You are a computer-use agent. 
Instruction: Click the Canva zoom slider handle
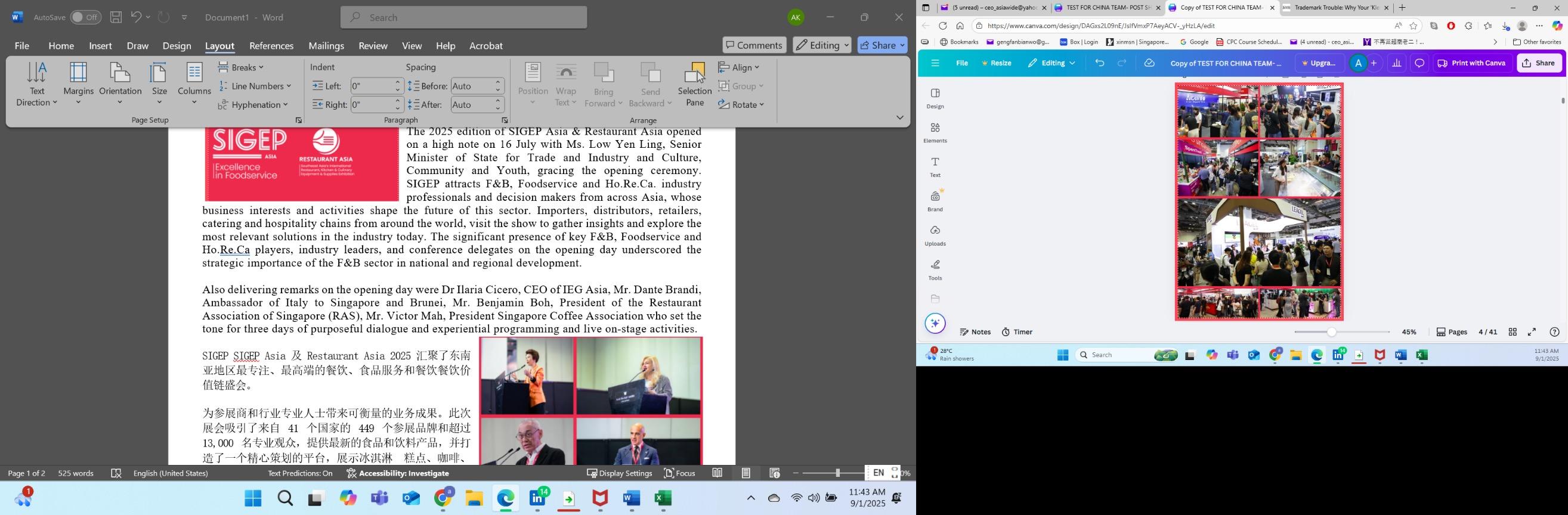[1331, 332]
